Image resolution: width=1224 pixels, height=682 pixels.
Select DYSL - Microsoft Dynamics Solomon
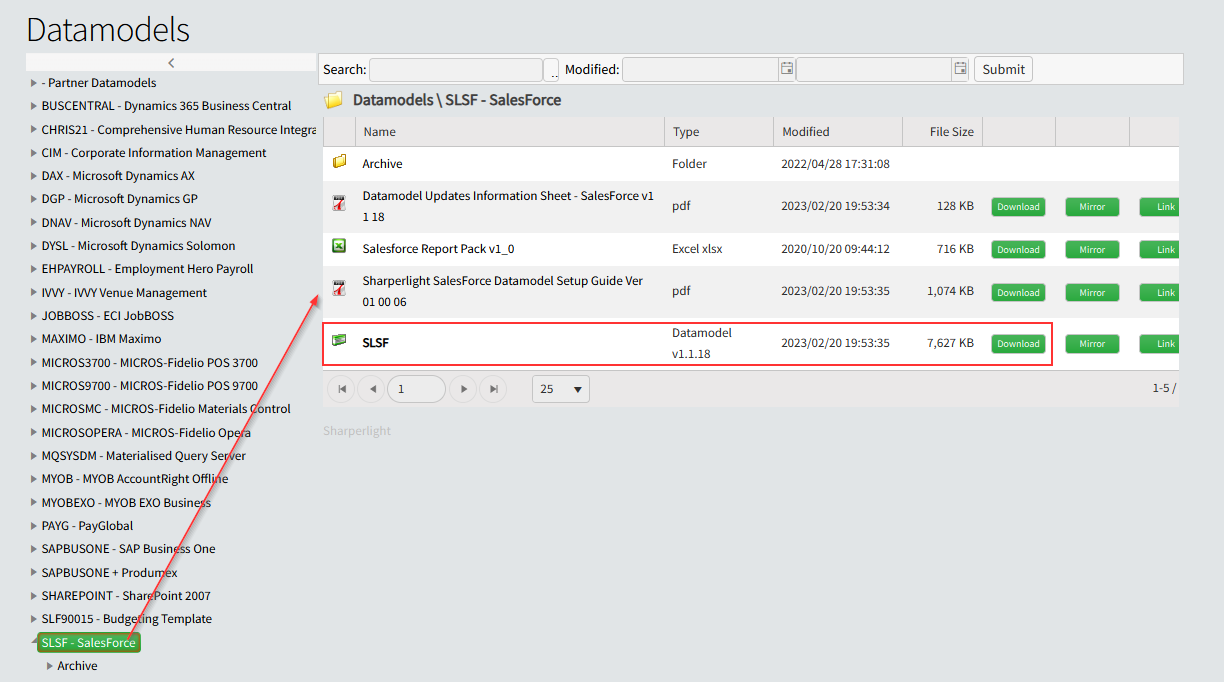pos(138,246)
